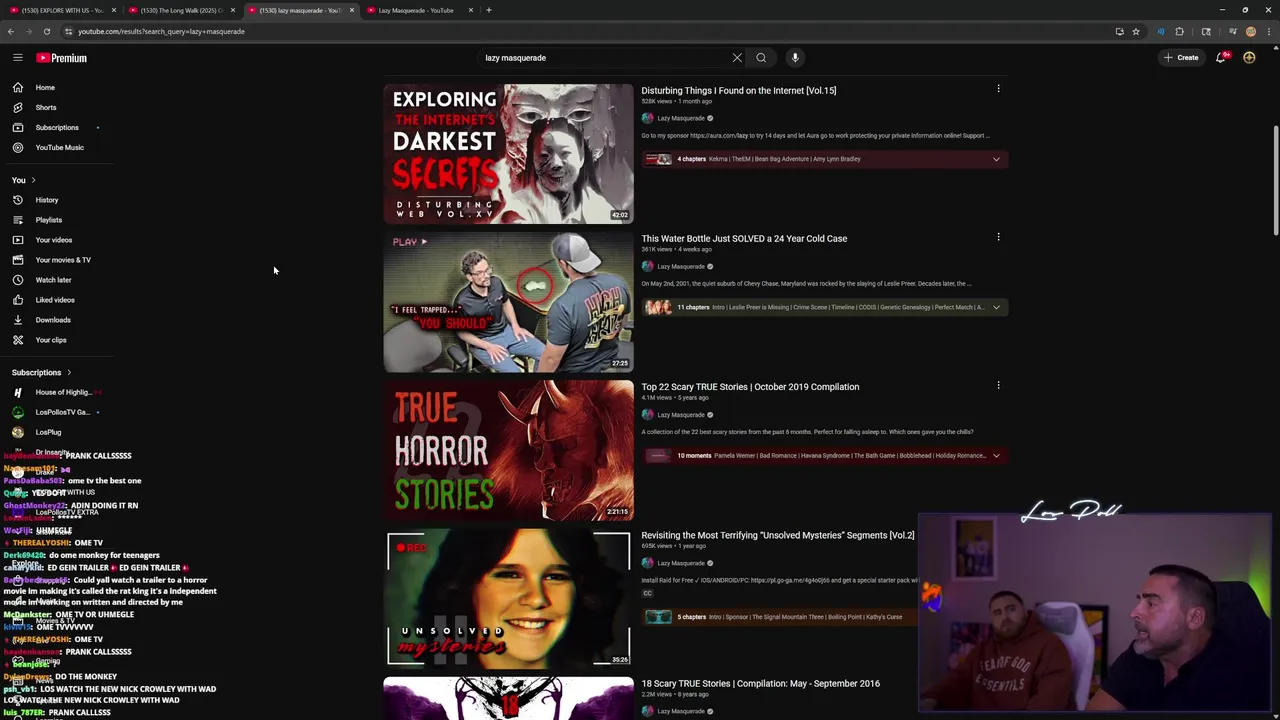Open 5 chapters row on Unsolved Mysteries video

(780, 617)
